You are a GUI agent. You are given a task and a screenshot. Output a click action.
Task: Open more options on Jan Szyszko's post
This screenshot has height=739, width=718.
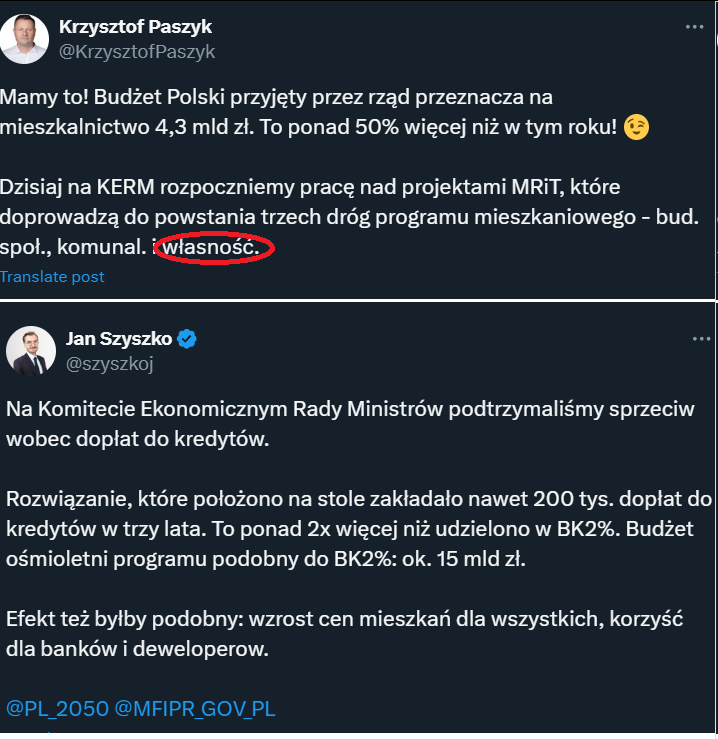(701, 340)
